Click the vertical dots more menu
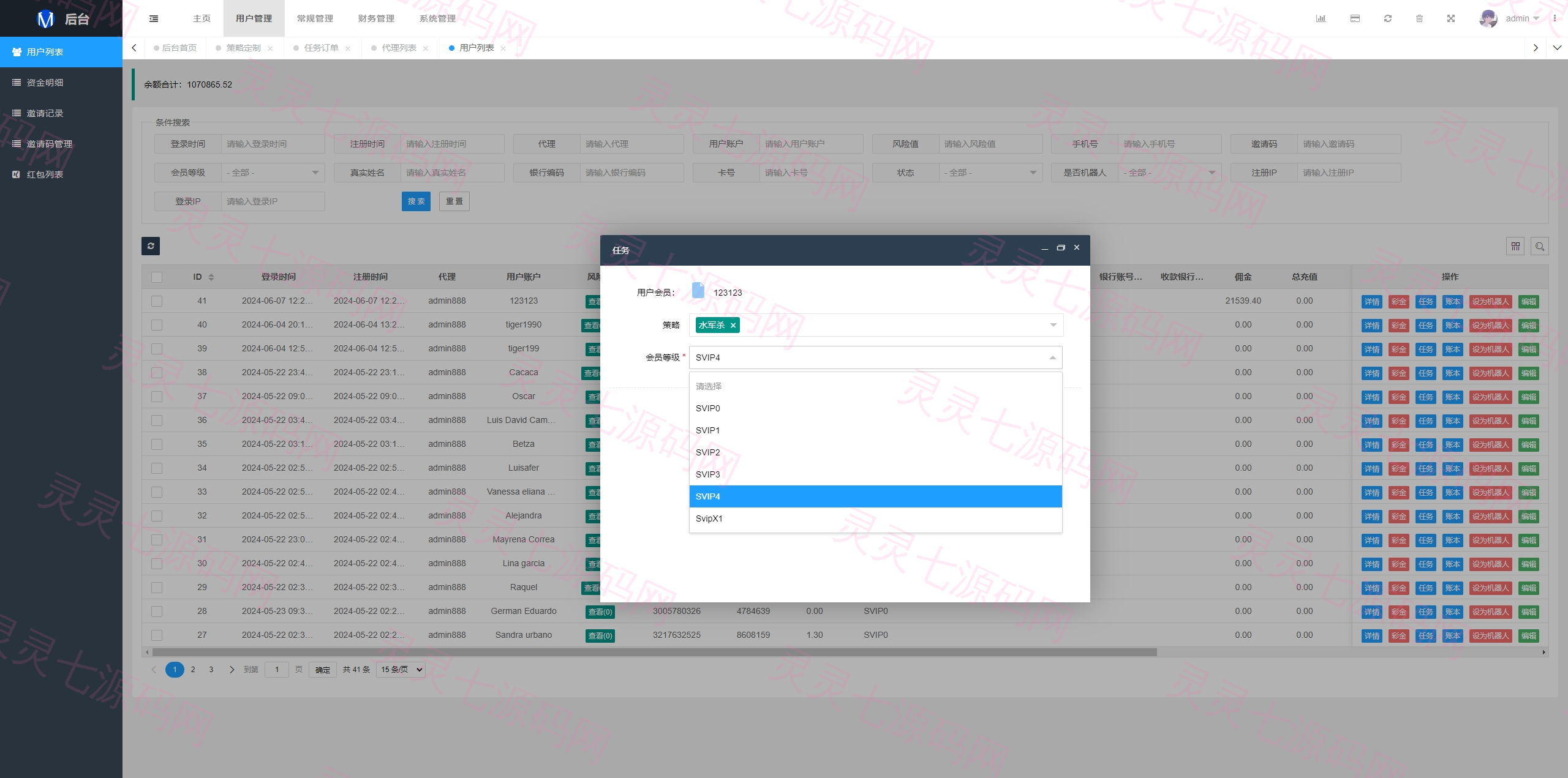Viewport: 1568px width, 778px height. pos(1555,18)
